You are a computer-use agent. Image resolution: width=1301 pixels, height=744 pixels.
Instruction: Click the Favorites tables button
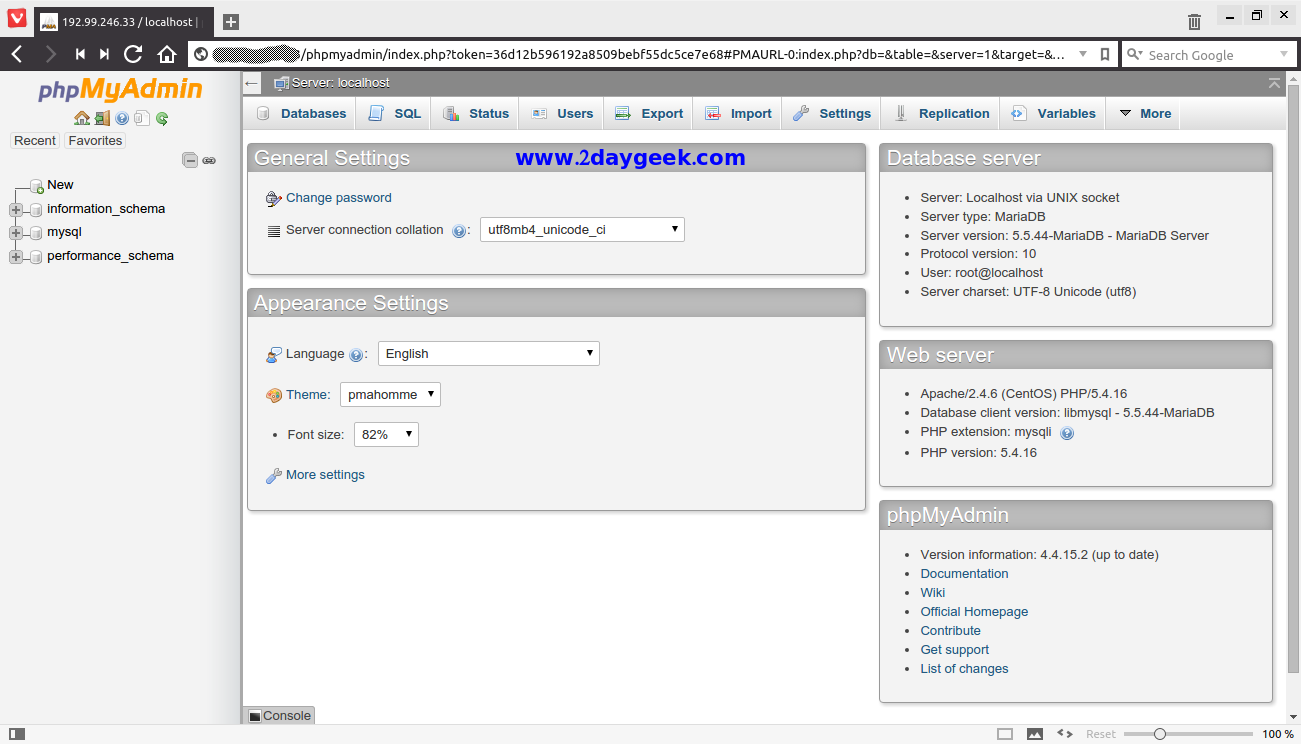coord(95,141)
